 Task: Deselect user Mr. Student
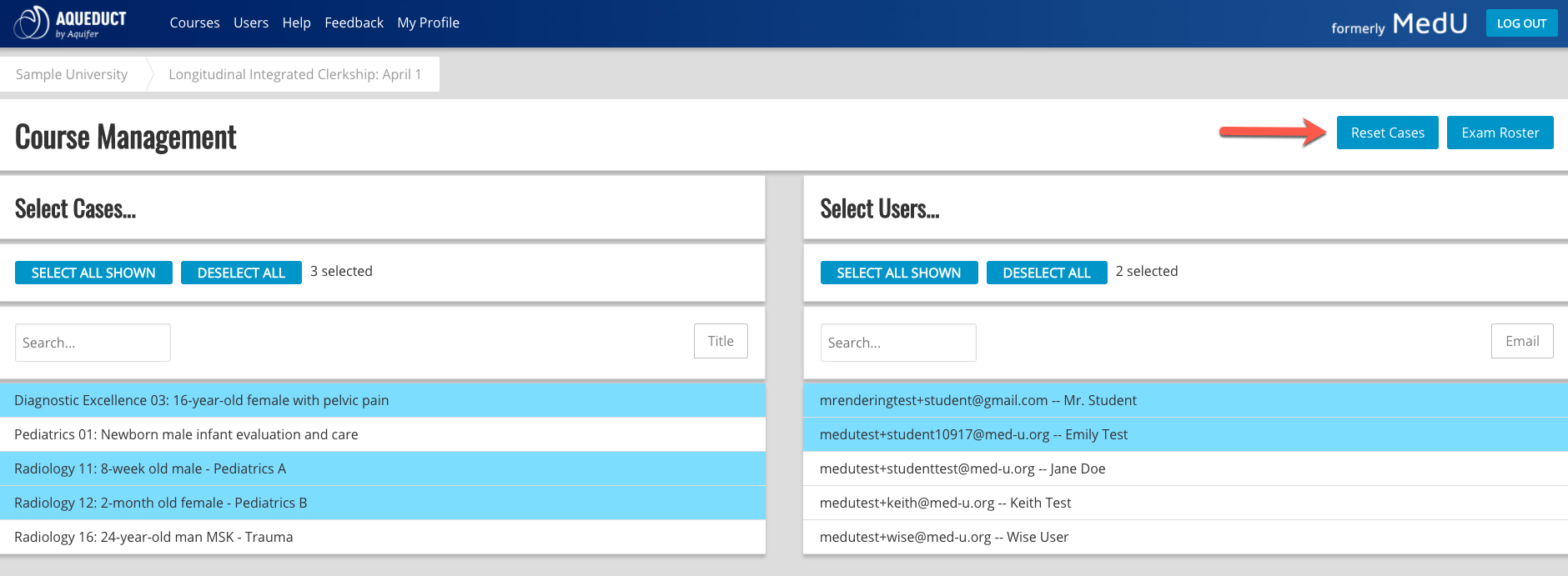[x=1185, y=400]
